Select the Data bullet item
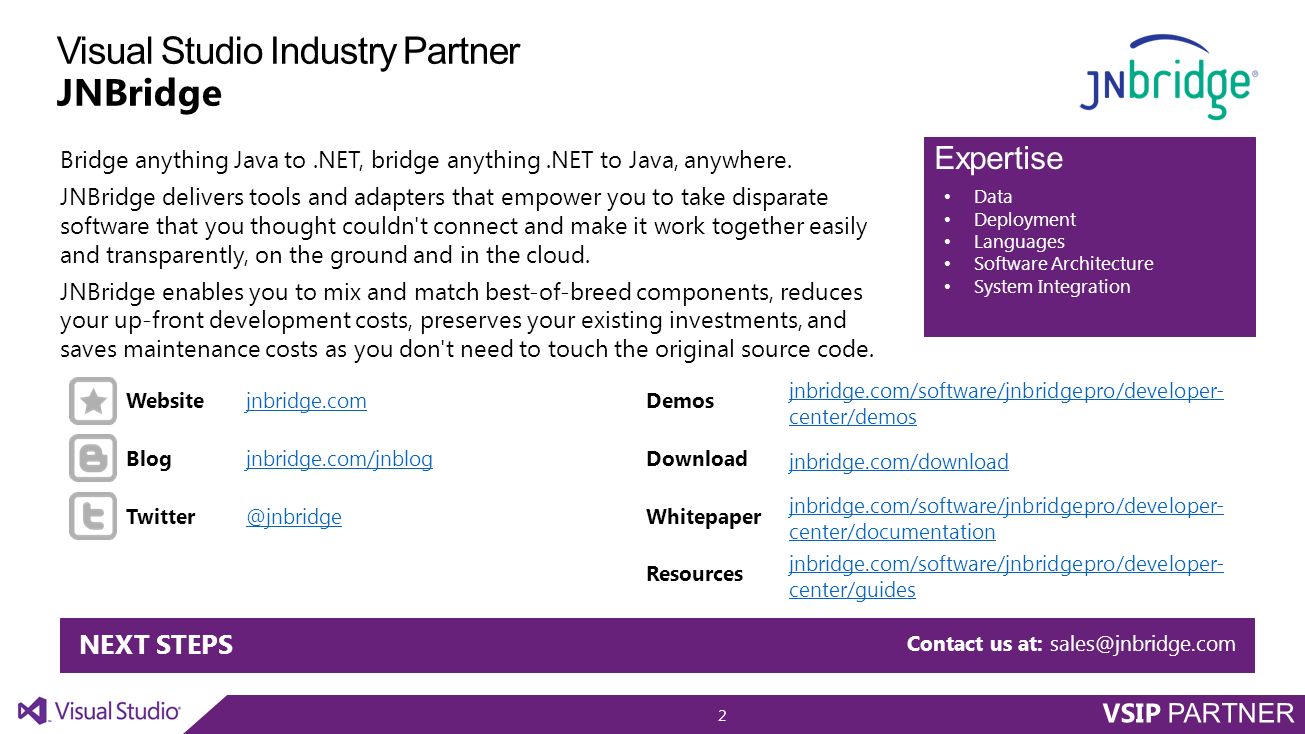The image size is (1305, 734). point(992,197)
